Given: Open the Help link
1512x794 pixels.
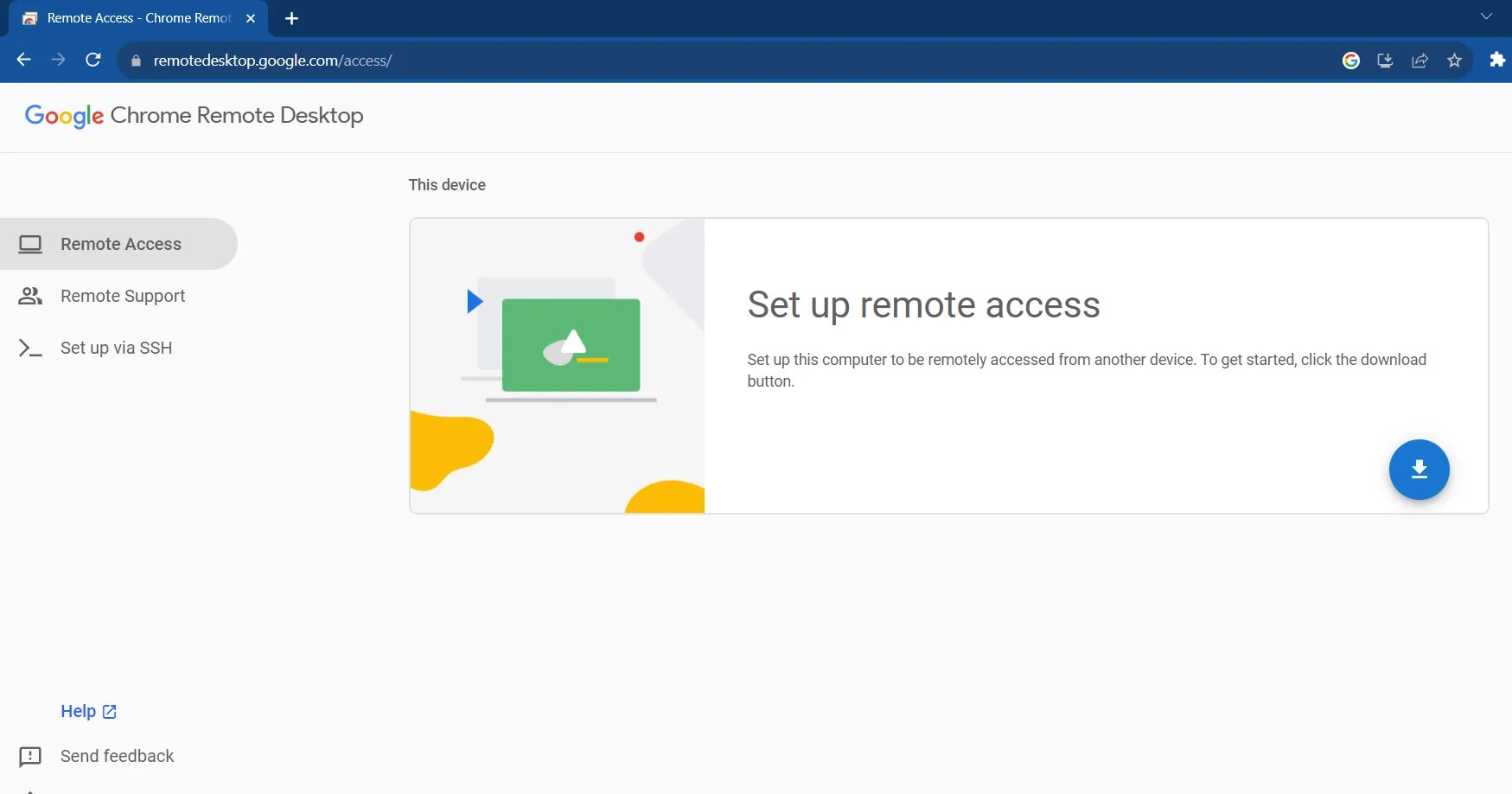Looking at the screenshot, I should pos(88,711).
